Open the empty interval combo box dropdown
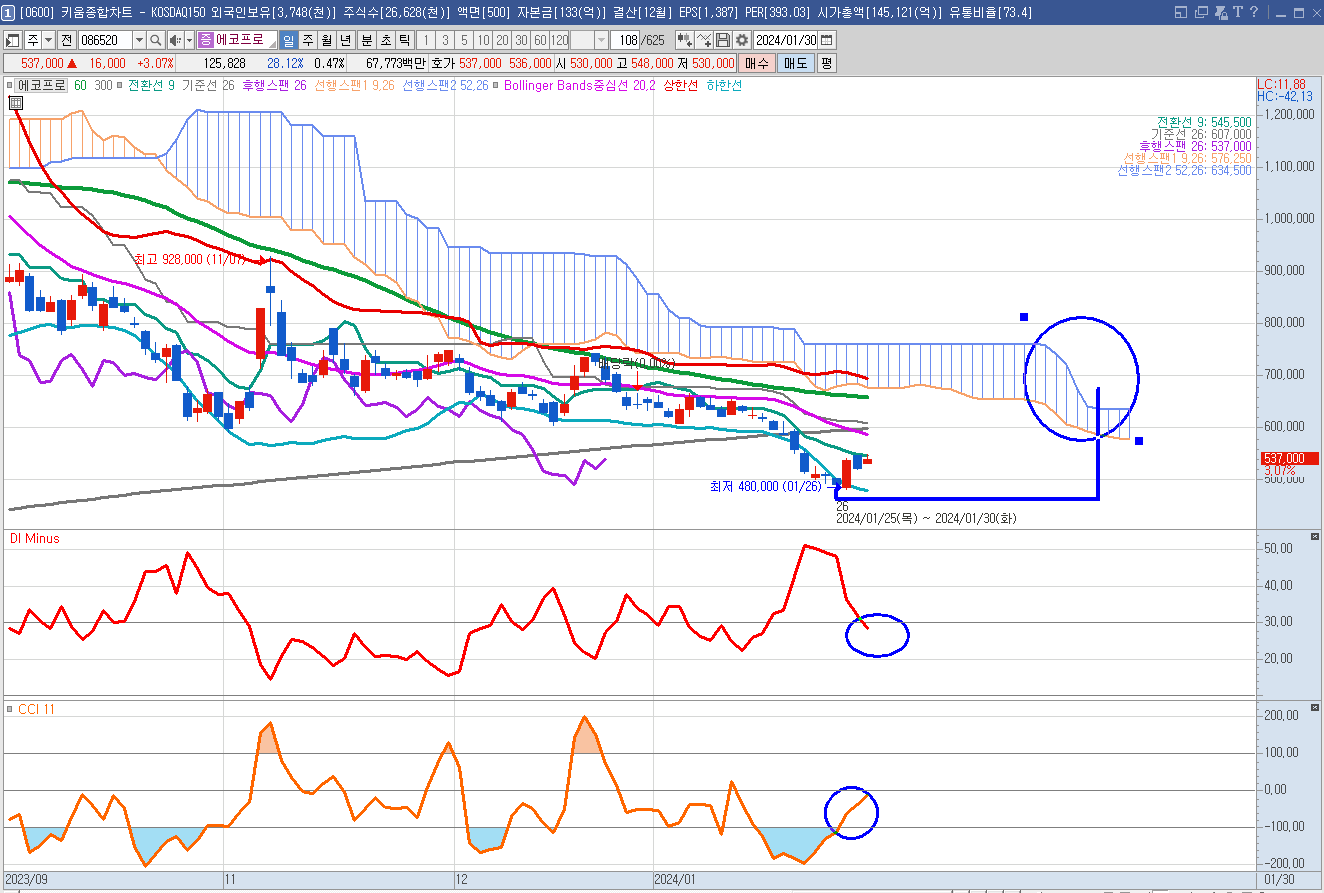The width and height of the screenshot is (1324, 893). pyautogui.click(x=601, y=40)
